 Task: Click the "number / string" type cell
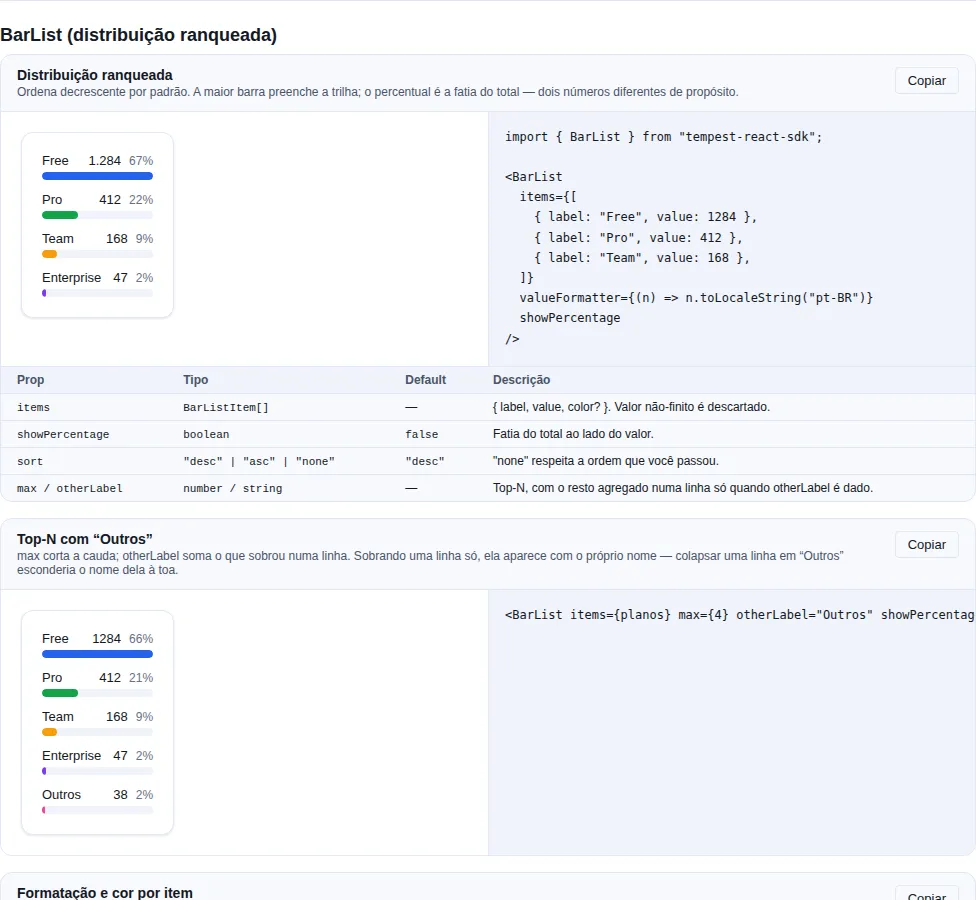[233, 489]
